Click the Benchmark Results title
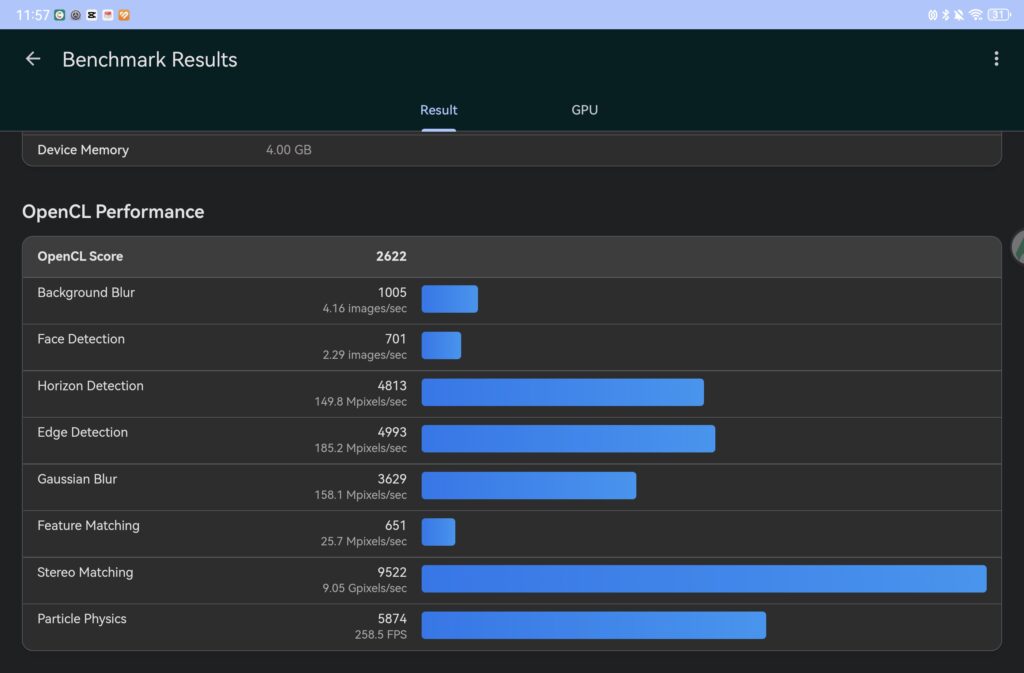This screenshot has height=673, width=1024. coord(150,59)
